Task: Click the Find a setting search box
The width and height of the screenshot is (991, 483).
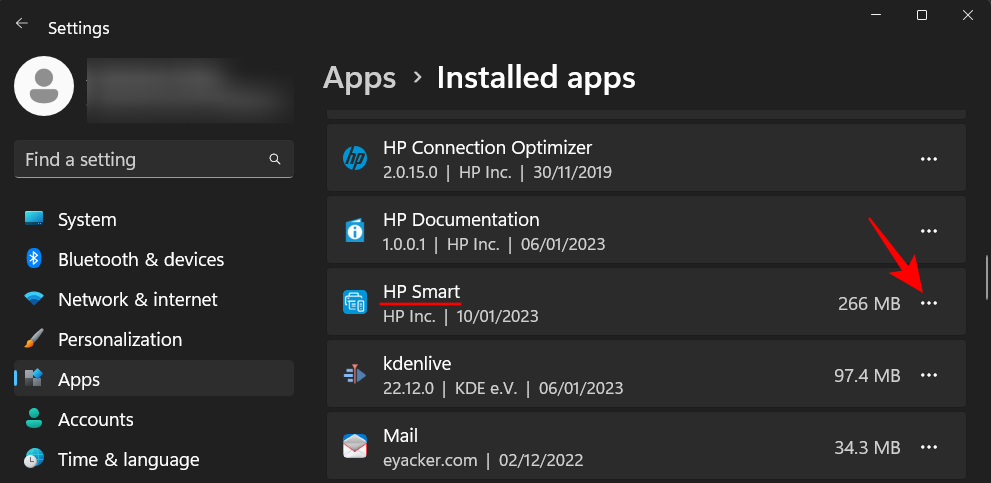Action: (140, 159)
